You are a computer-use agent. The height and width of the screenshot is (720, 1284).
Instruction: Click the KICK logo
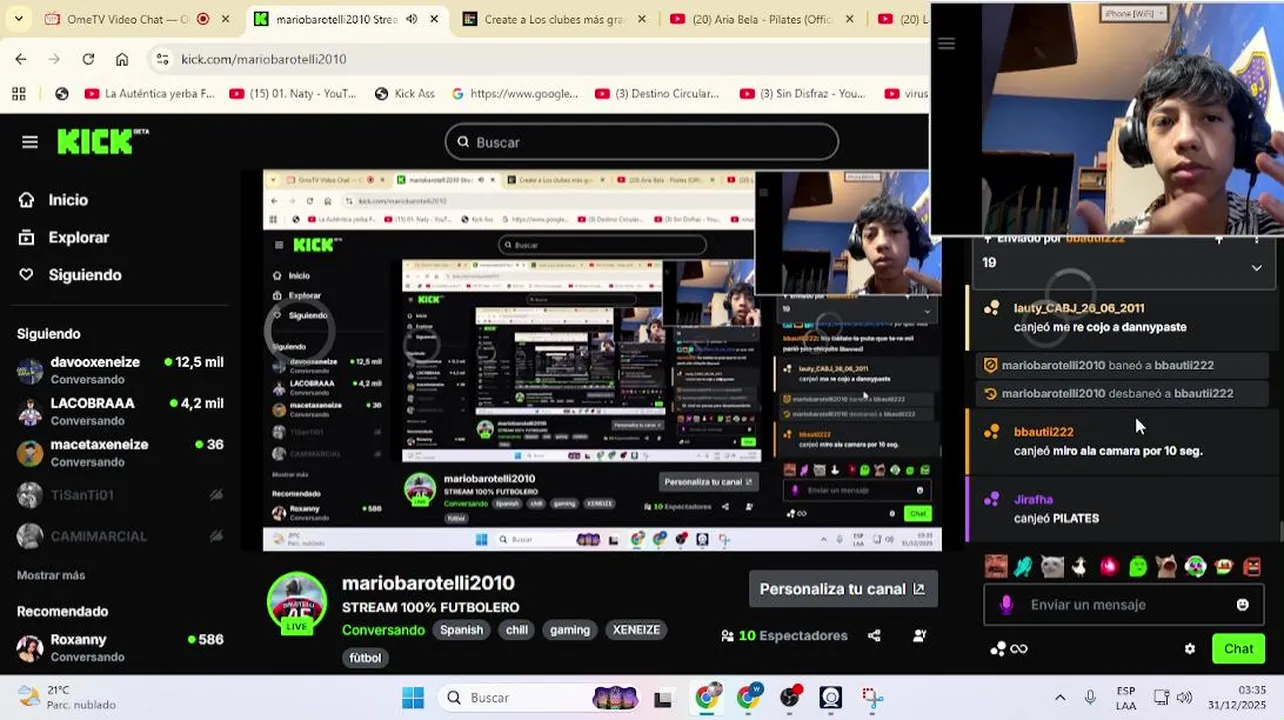pyautogui.click(x=102, y=141)
